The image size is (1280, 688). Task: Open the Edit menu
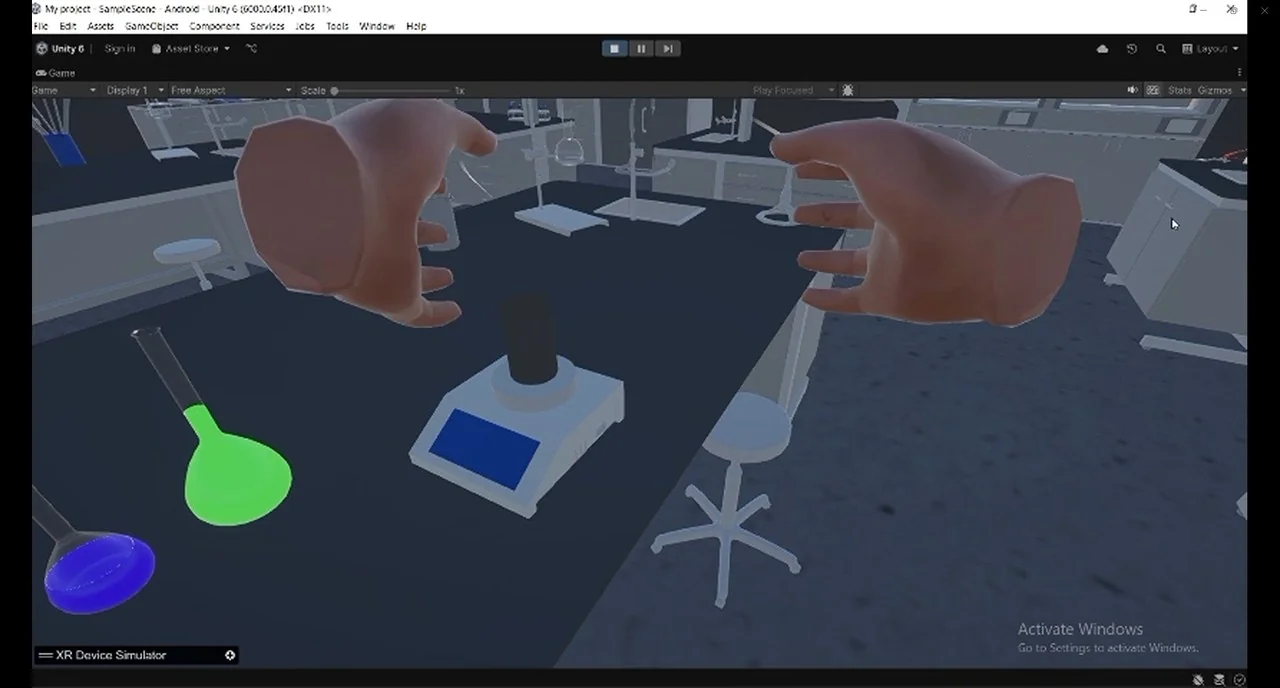point(68,26)
